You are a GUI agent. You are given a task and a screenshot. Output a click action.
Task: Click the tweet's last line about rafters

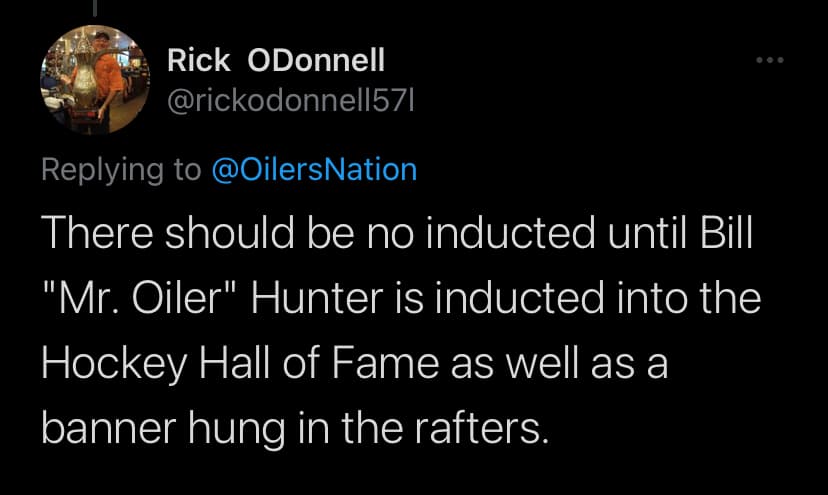[x=295, y=426]
